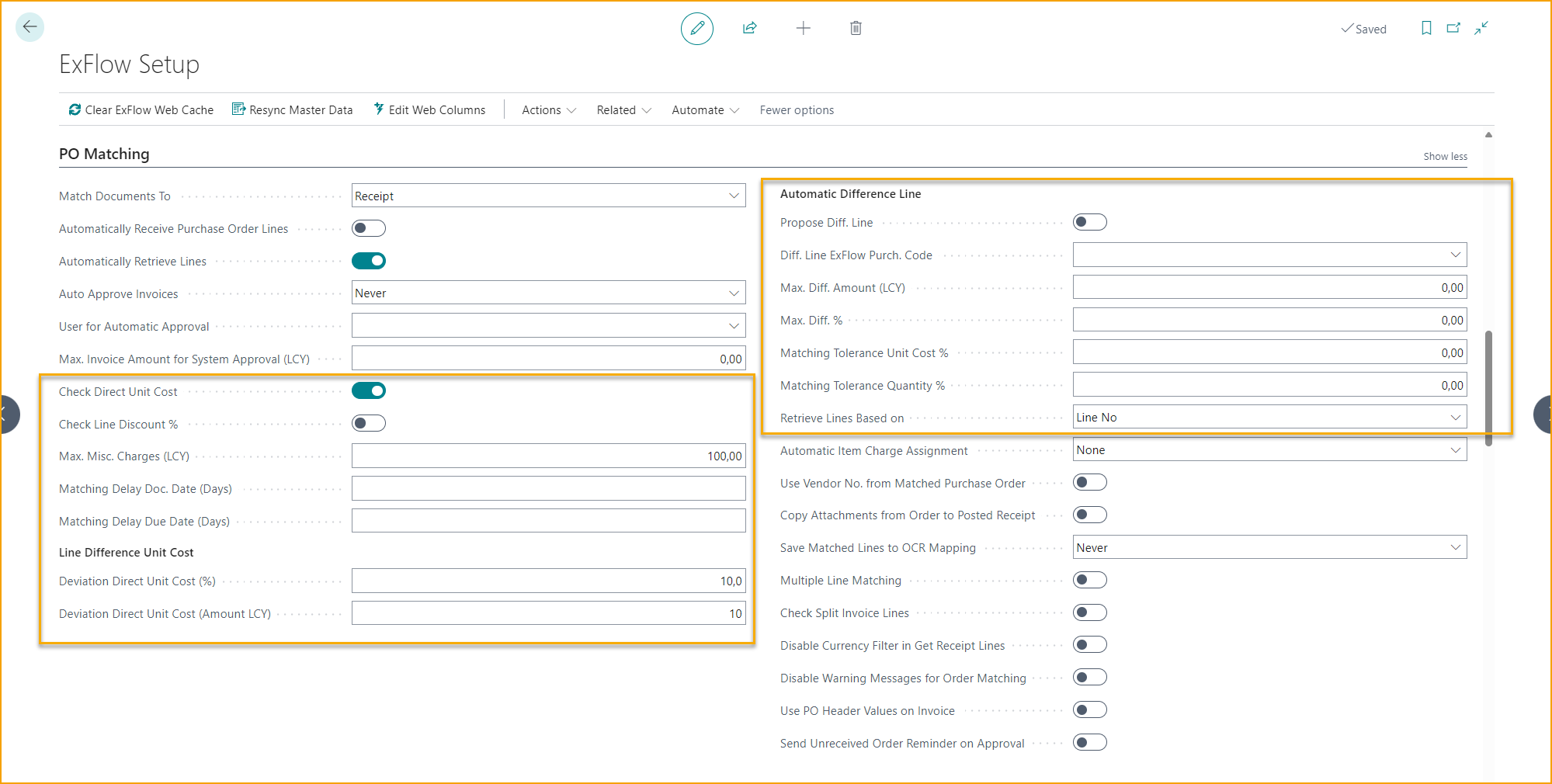The width and height of the screenshot is (1552, 784).
Task: Collapse the PO Matching section heading
Action: 104,154
